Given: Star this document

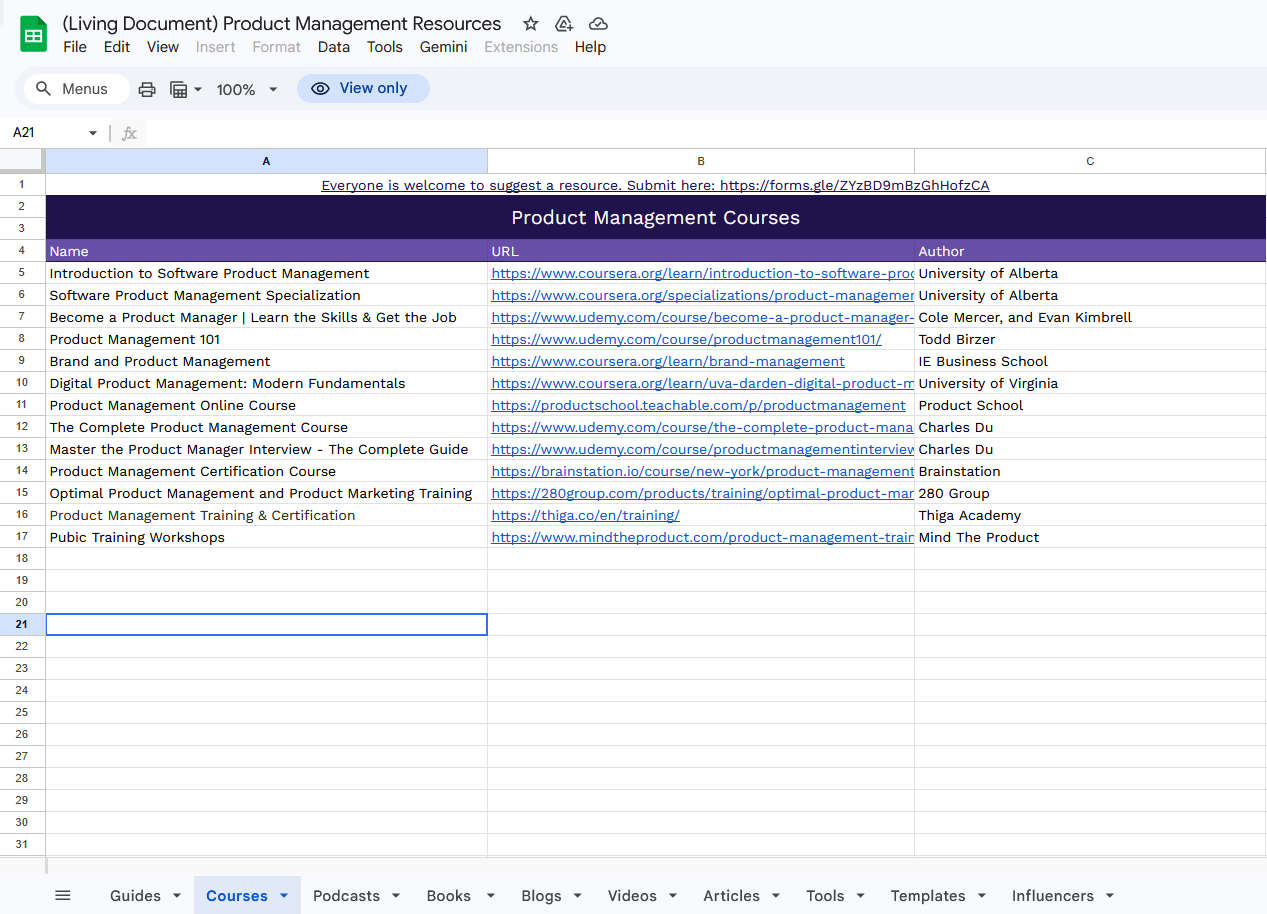Looking at the screenshot, I should [531, 24].
